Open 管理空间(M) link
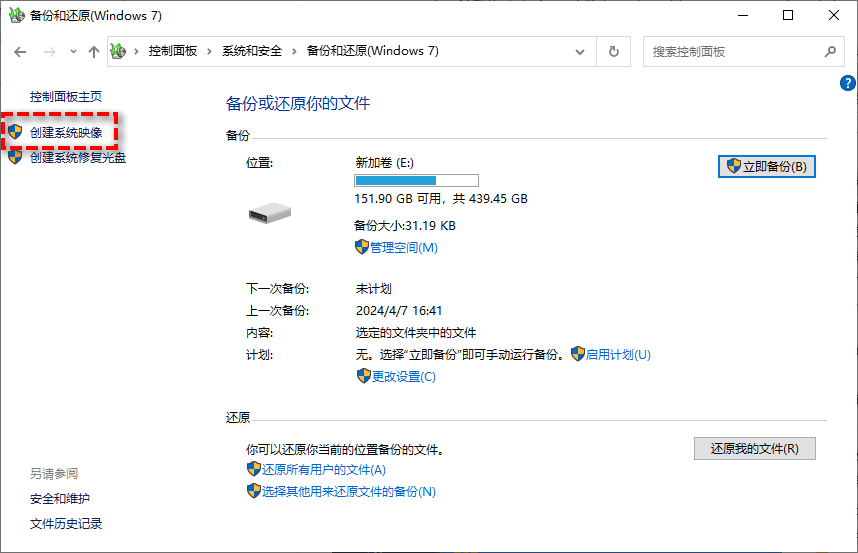This screenshot has width=858, height=553. [403, 247]
